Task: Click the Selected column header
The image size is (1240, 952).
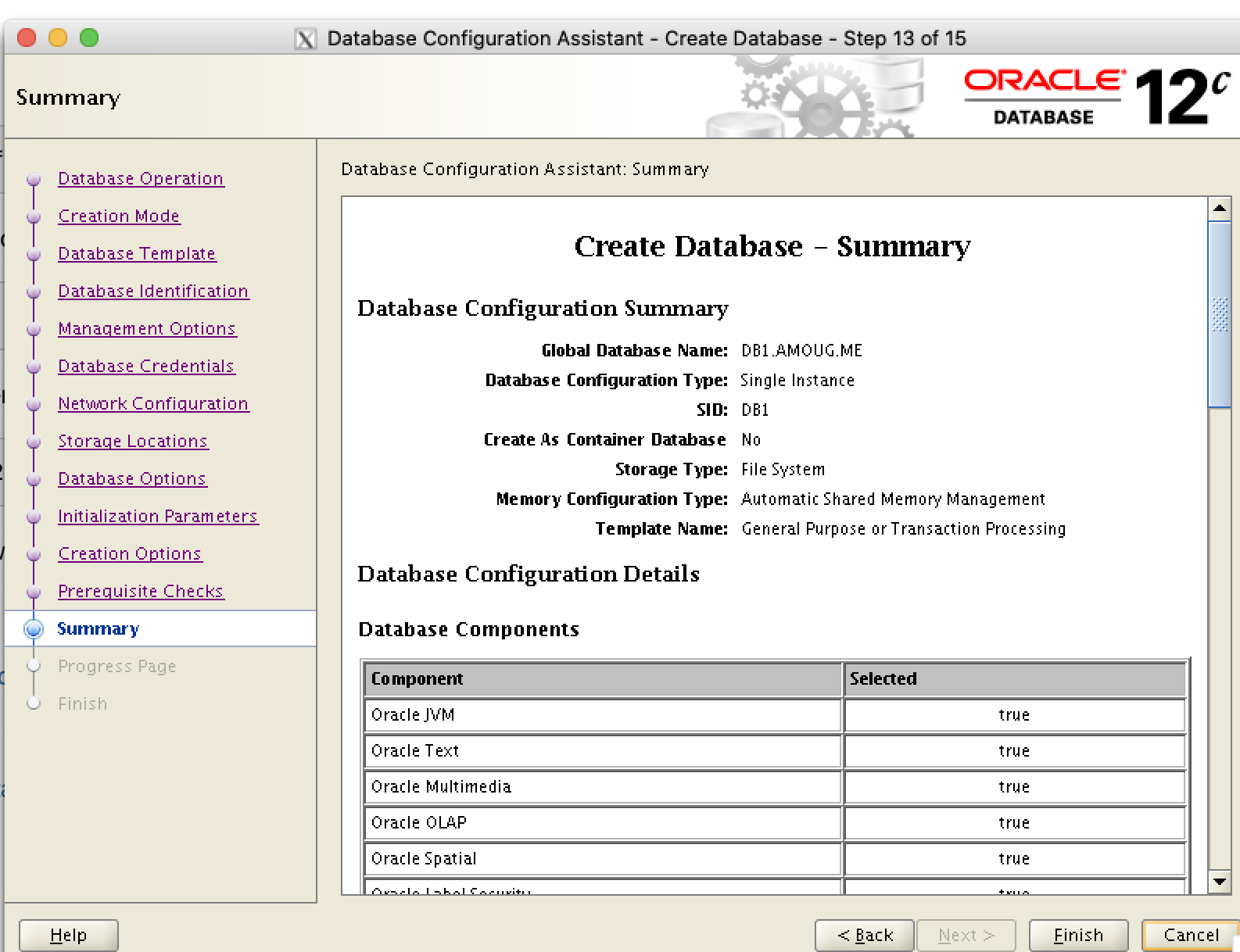Action: point(1015,678)
